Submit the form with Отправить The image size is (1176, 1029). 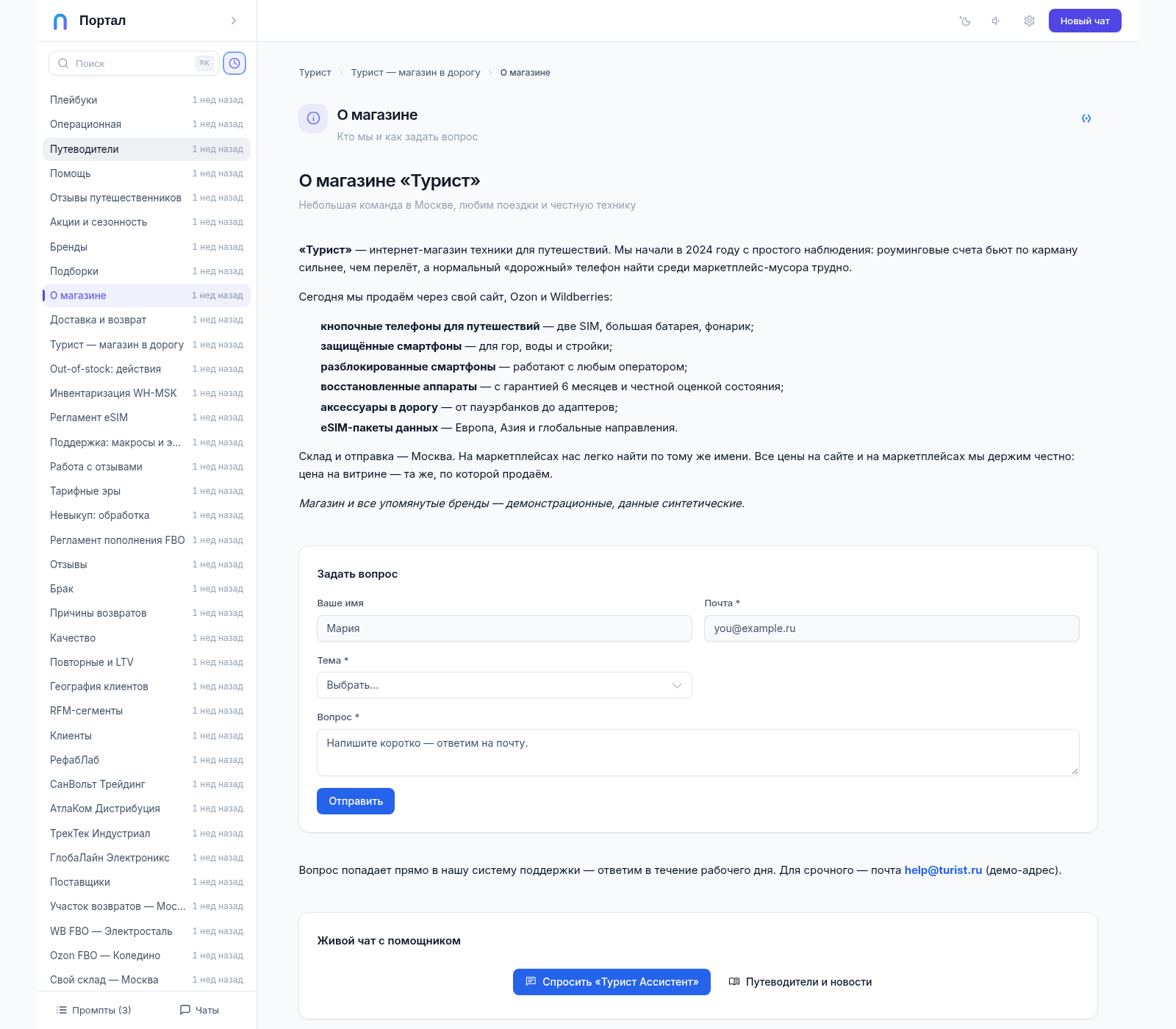pyautogui.click(x=356, y=801)
